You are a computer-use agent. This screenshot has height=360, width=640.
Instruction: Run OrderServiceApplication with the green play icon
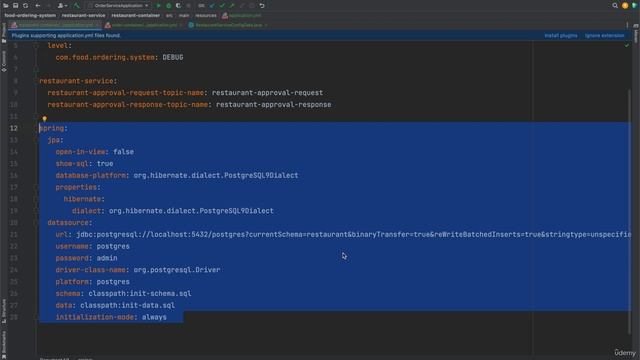pos(158,6)
